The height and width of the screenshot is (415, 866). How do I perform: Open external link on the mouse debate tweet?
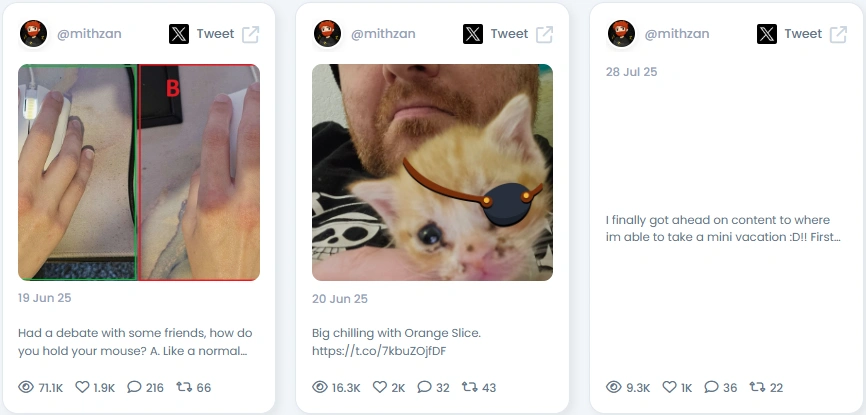tap(251, 34)
